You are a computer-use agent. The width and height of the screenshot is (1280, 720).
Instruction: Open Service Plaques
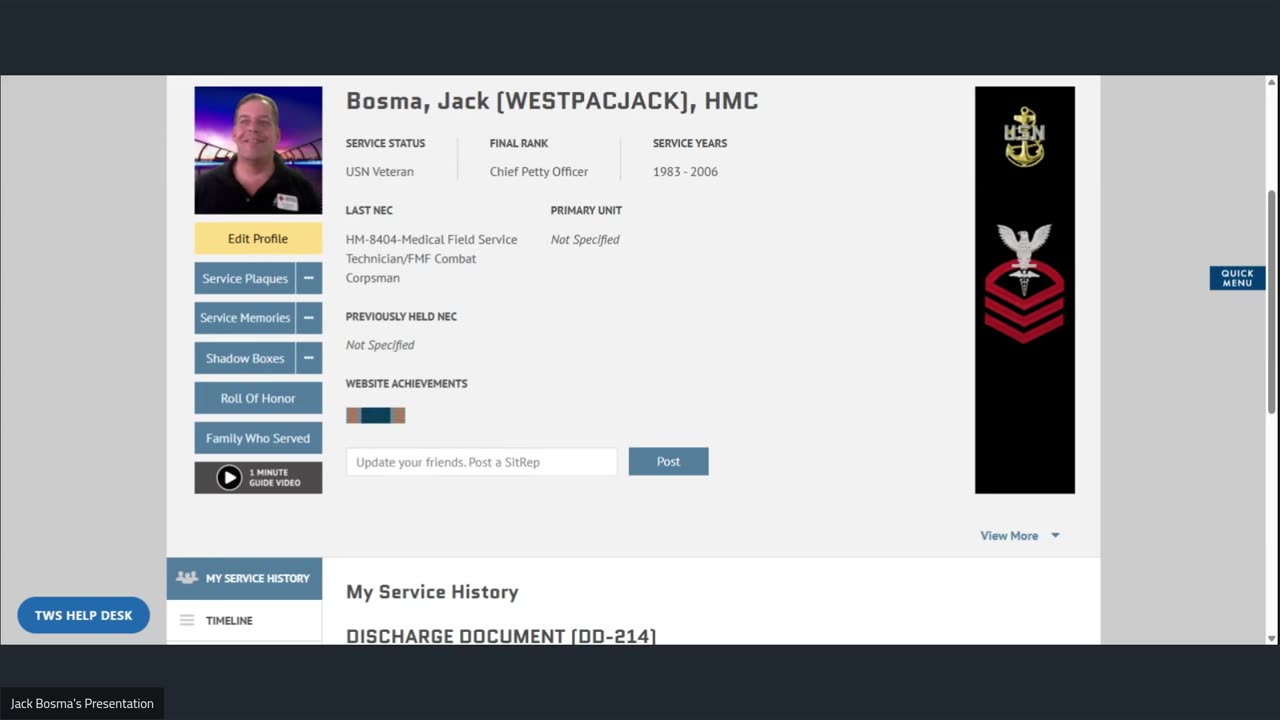[245, 278]
